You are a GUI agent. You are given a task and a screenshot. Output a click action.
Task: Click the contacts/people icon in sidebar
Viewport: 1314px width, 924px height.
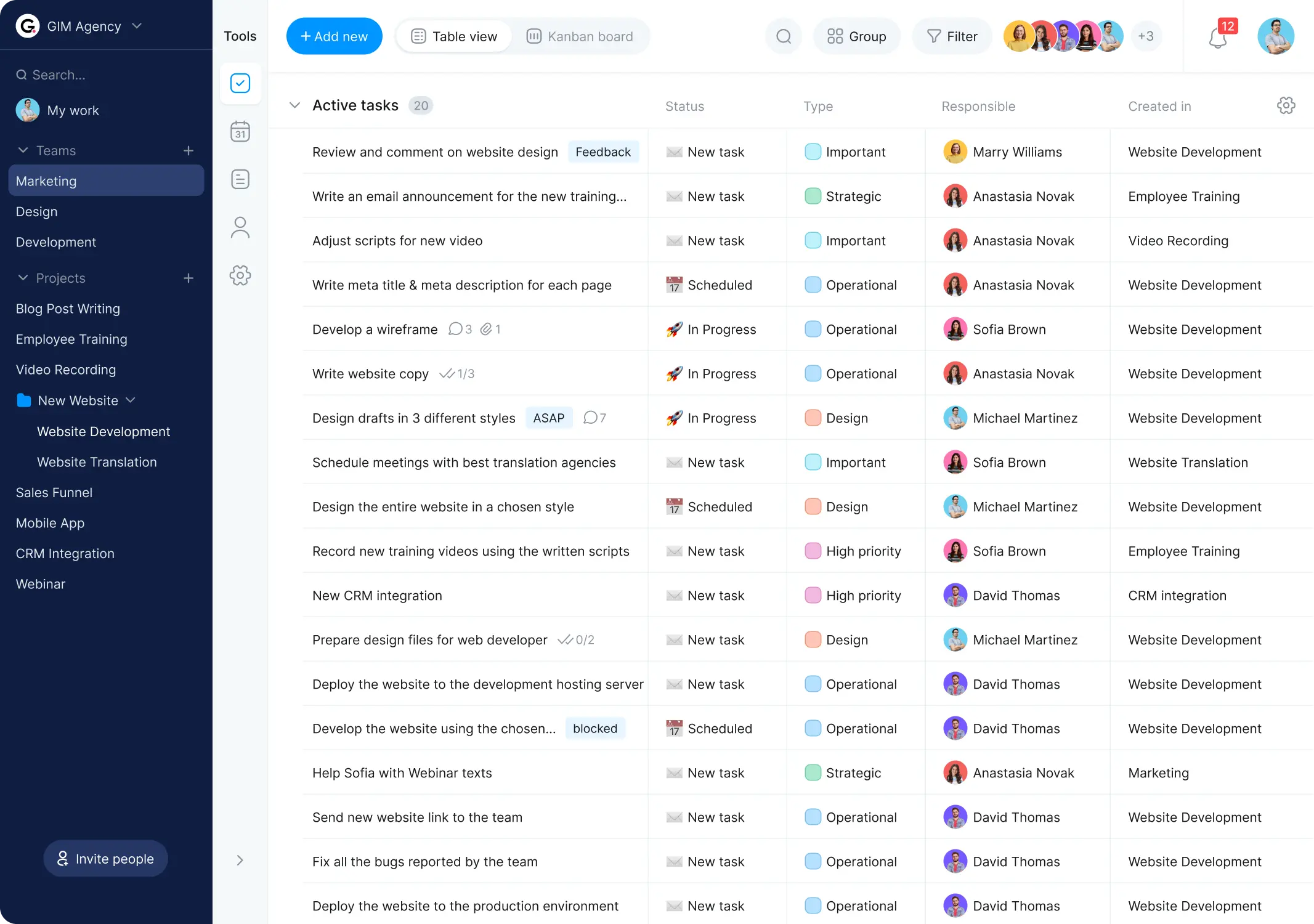coord(240,227)
